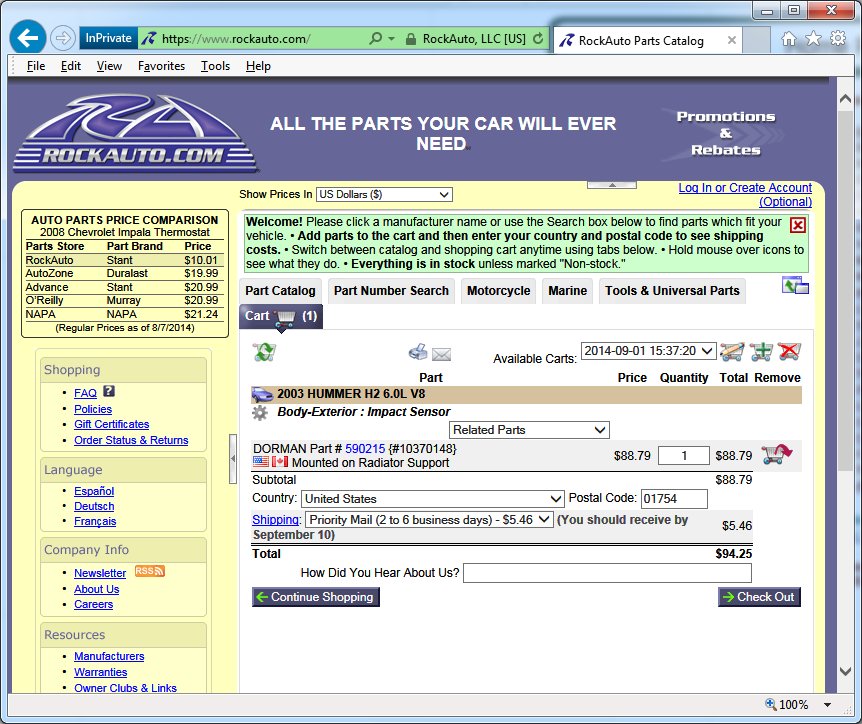Click the Continue Shopping button
This screenshot has width=862, height=724.
[x=316, y=597]
